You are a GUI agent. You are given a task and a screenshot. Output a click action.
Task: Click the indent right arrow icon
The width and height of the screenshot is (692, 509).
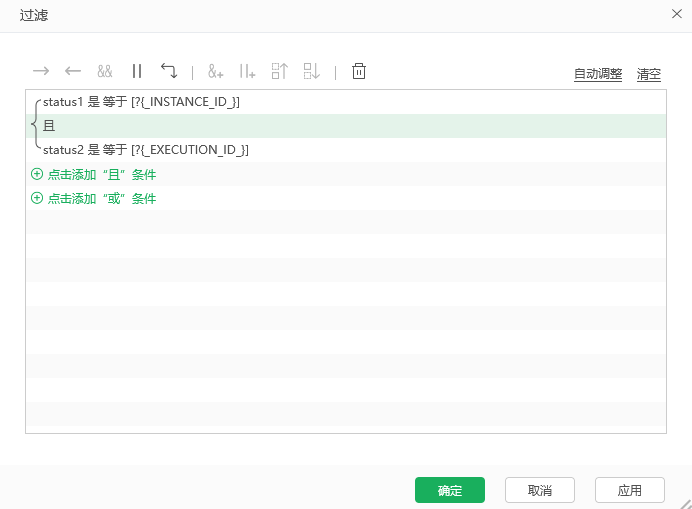point(41,71)
